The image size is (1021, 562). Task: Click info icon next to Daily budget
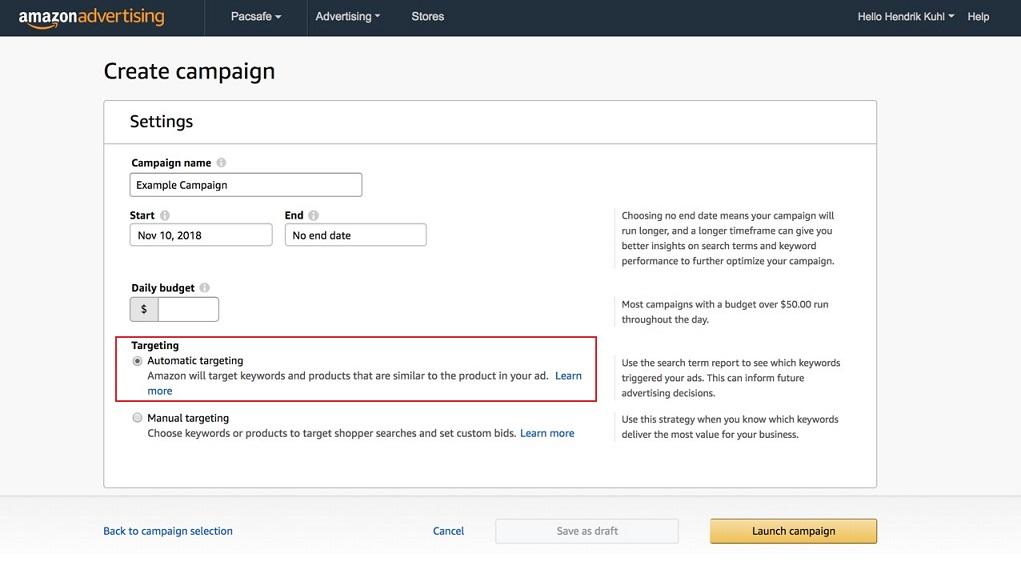204,288
